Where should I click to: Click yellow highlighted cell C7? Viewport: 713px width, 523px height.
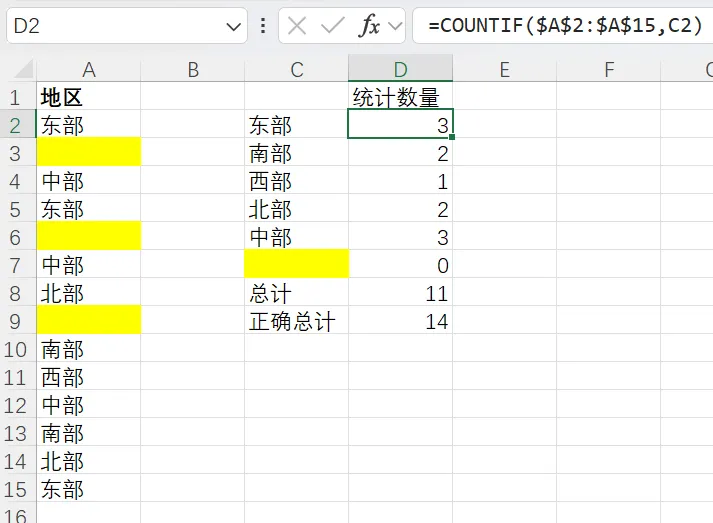[296, 264]
